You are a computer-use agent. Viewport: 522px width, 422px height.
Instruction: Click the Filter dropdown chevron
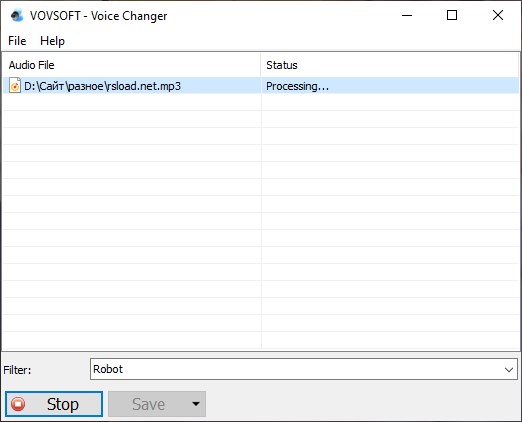509,369
